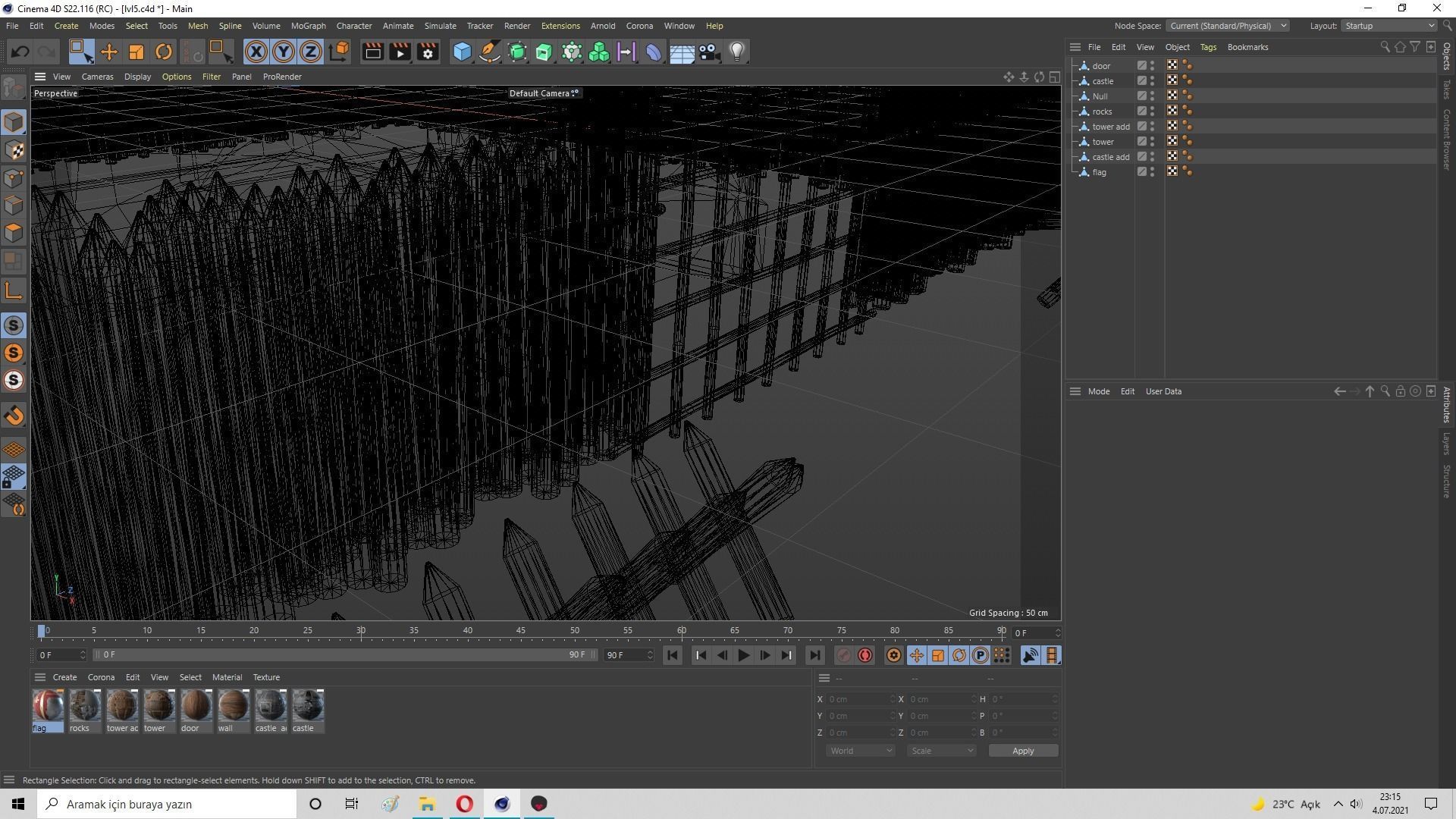1456x819 pixels.
Task: Open the MoGraph menu
Action: (308, 26)
